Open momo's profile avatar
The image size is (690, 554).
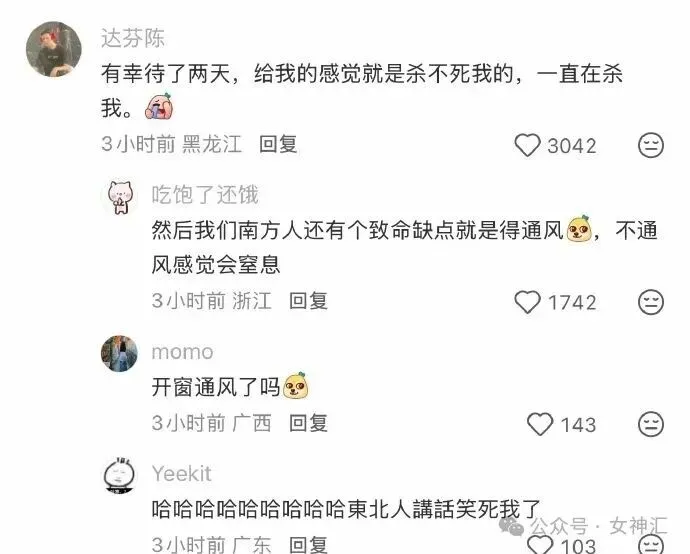pos(119,353)
